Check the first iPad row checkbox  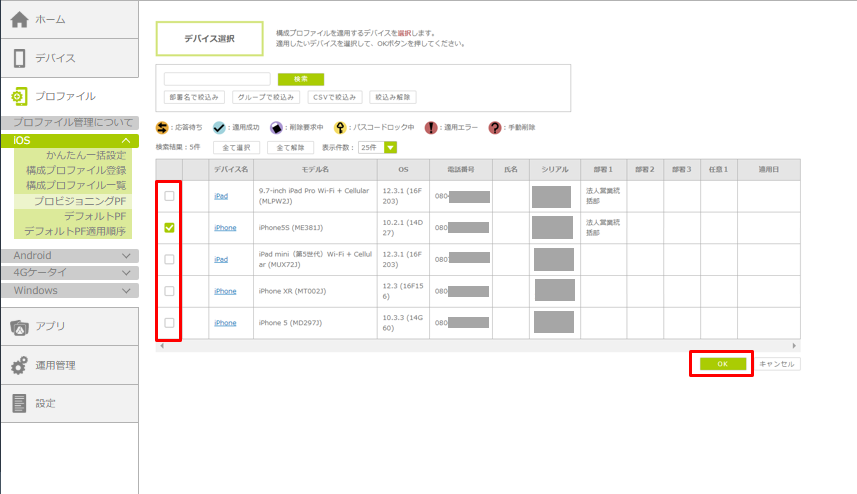(x=169, y=196)
